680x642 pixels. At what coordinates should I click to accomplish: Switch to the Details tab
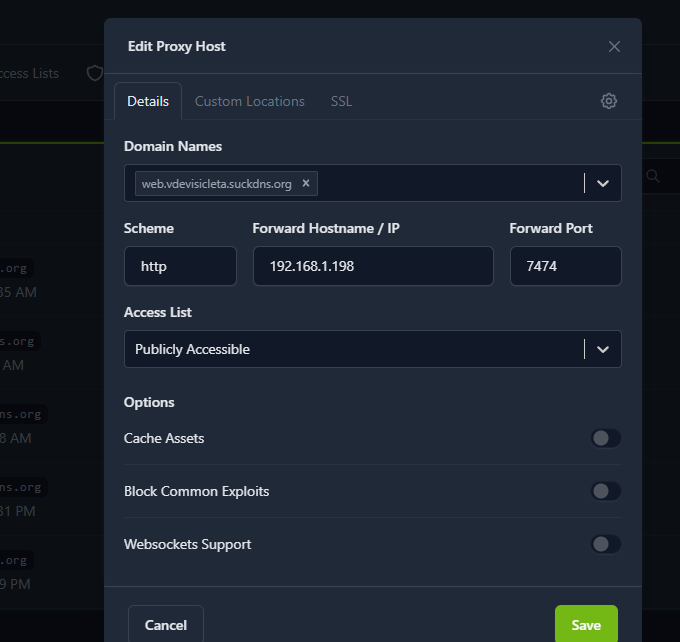(148, 101)
